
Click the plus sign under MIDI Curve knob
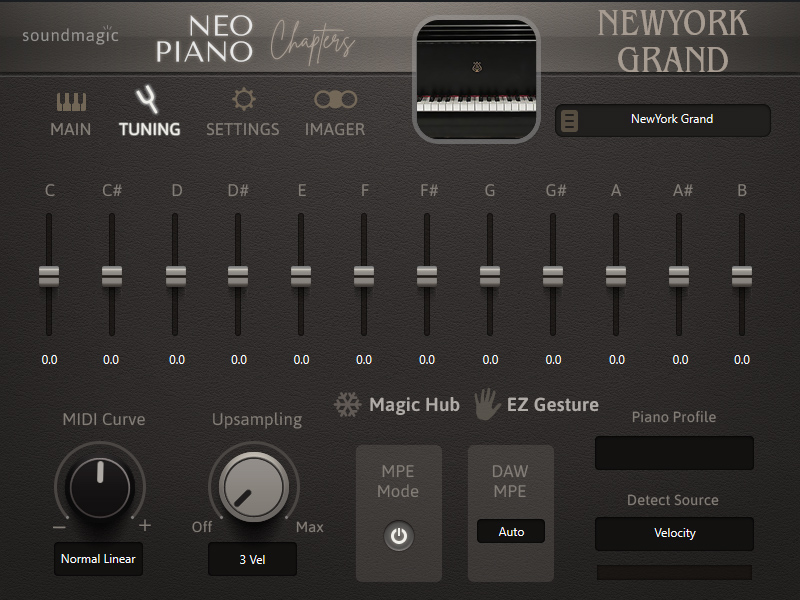(x=145, y=525)
